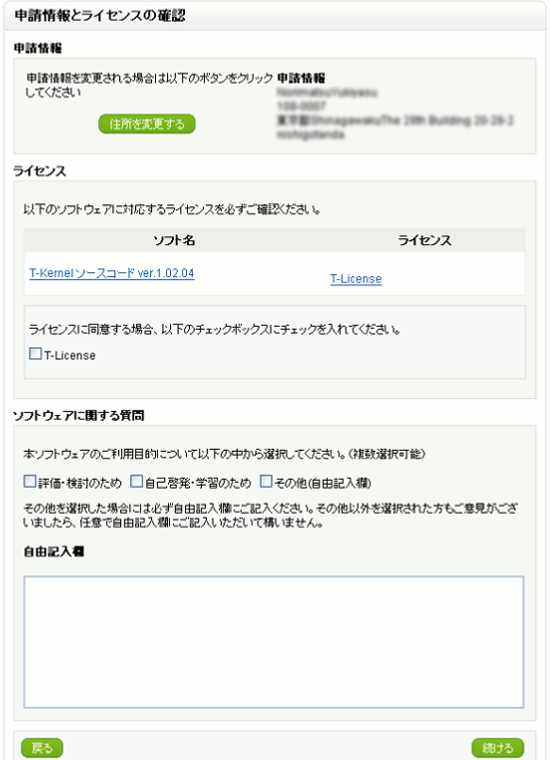Enable the その他(自由記入欄) checkbox
Viewport: 550px width, 760px height.
266,481
